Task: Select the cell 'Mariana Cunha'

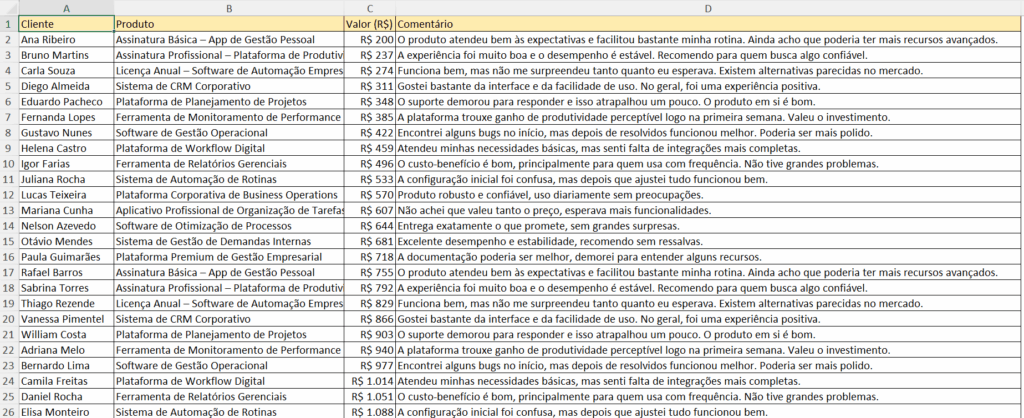Action: click(x=67, y=210)
